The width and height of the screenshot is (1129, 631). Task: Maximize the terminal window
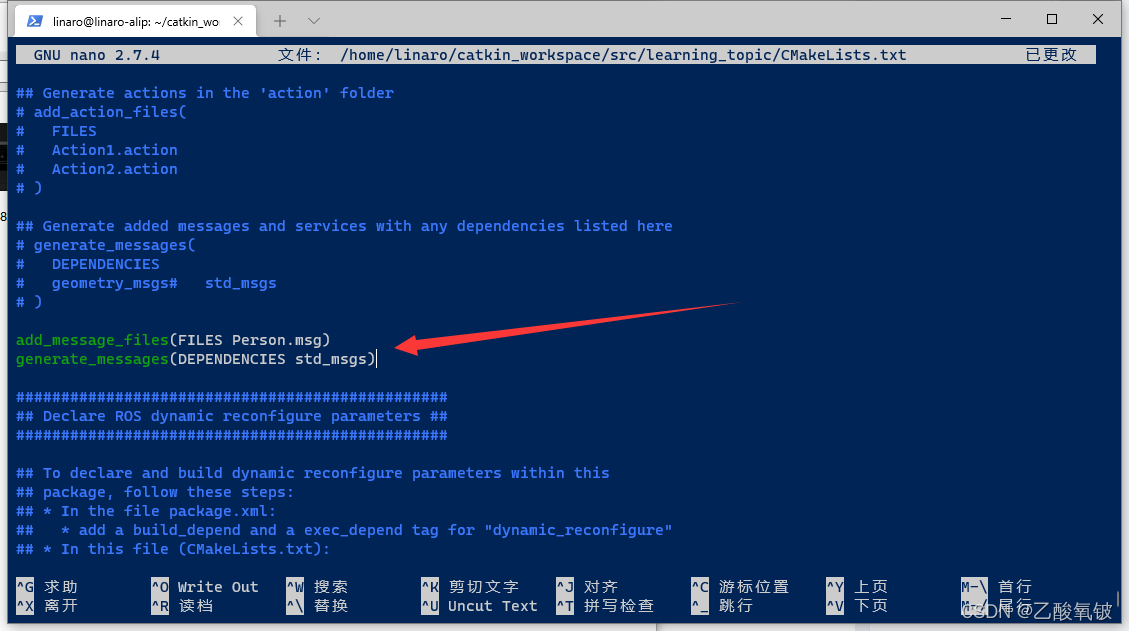[1052, 19]
